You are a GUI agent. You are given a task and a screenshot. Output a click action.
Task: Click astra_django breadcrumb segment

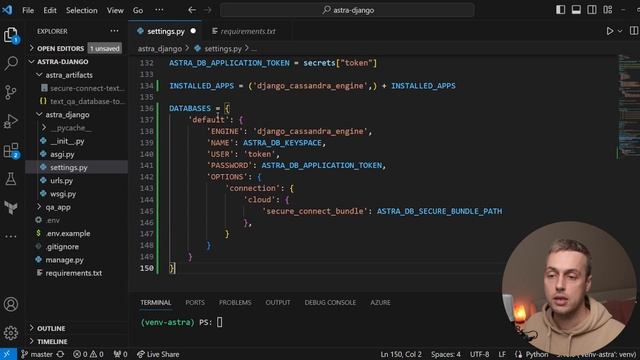pyautogui.click(x=160, y=49)
